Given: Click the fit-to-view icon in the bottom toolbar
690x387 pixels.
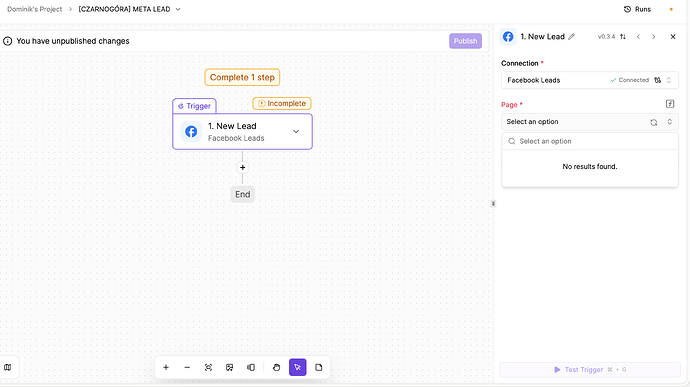Looking at the screenshot, I should click(208, 367).
